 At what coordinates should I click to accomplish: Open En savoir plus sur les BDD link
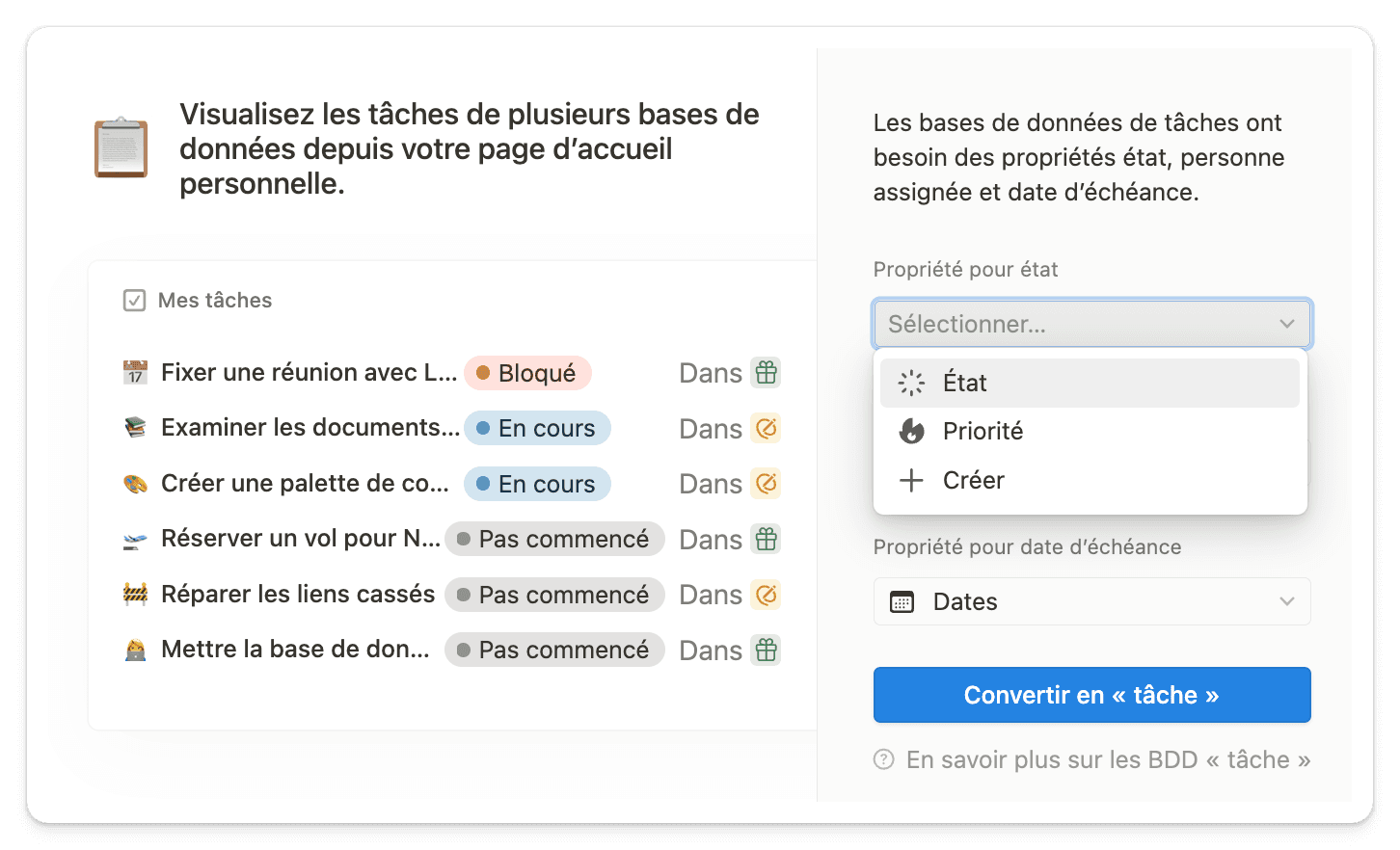pyautogui.click(x=1108, y=759)
